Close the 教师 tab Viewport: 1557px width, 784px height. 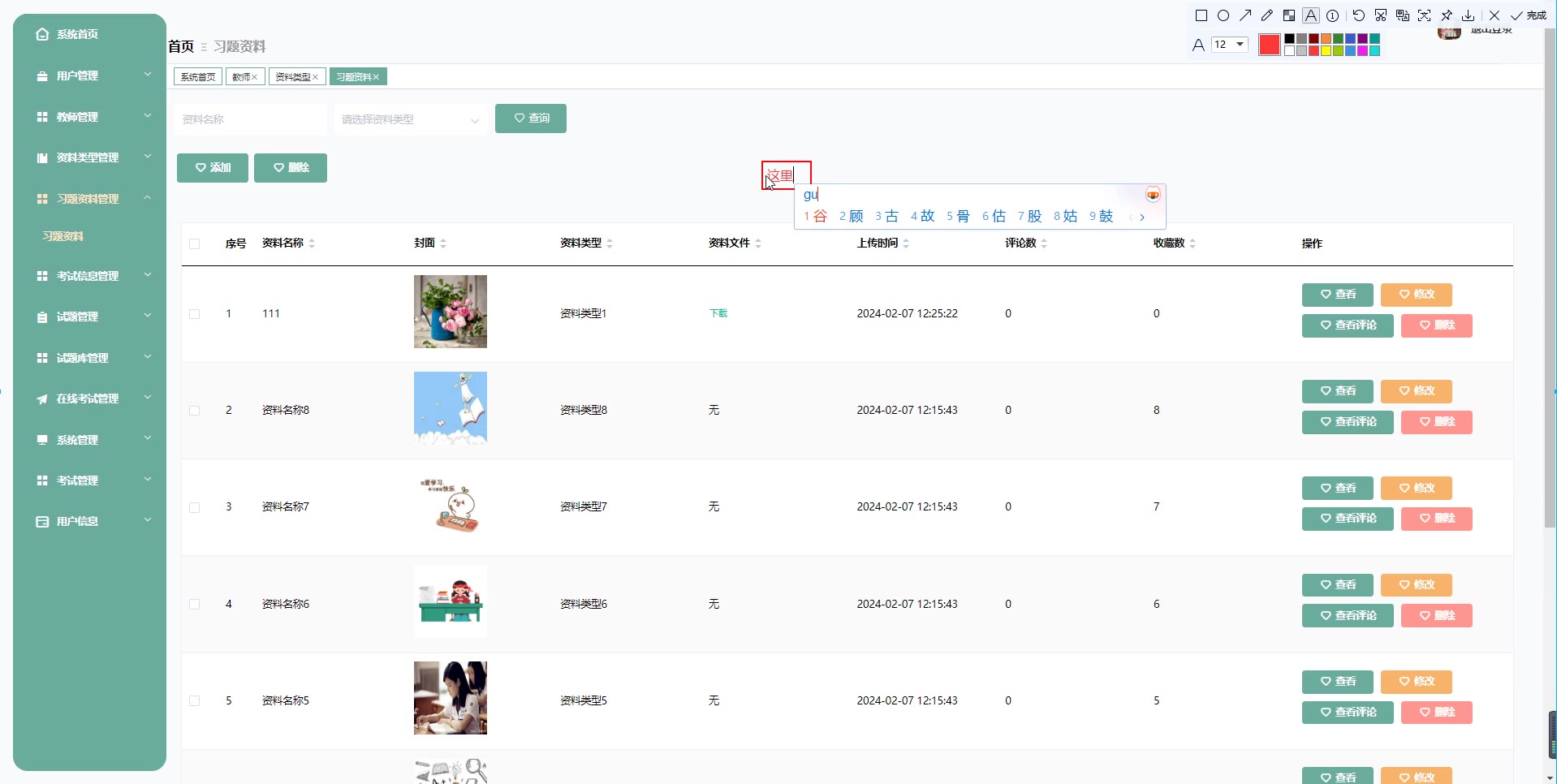pos(254,77)
